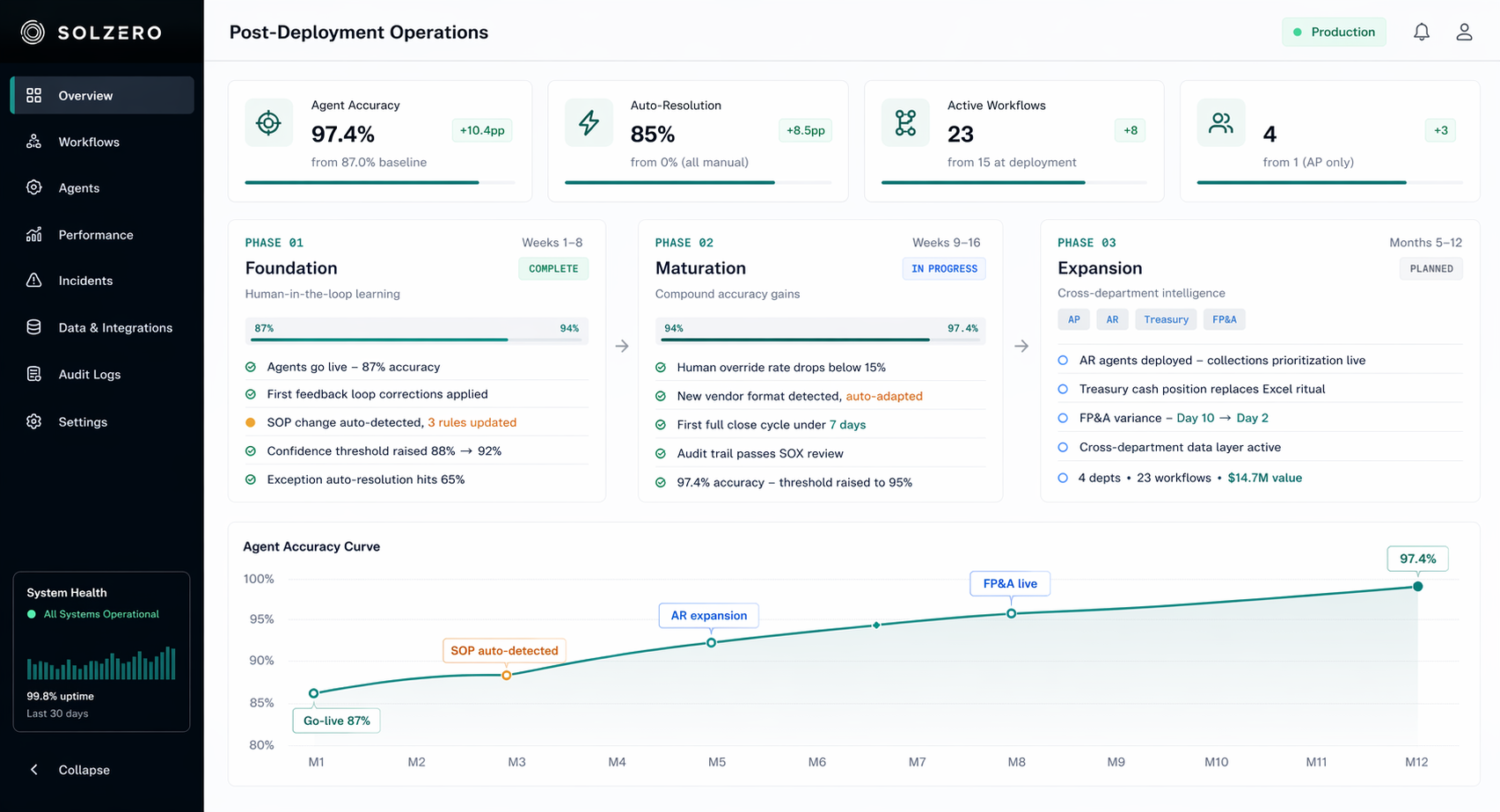Click the check icon for Agents go live

click(x=251, y=367)
